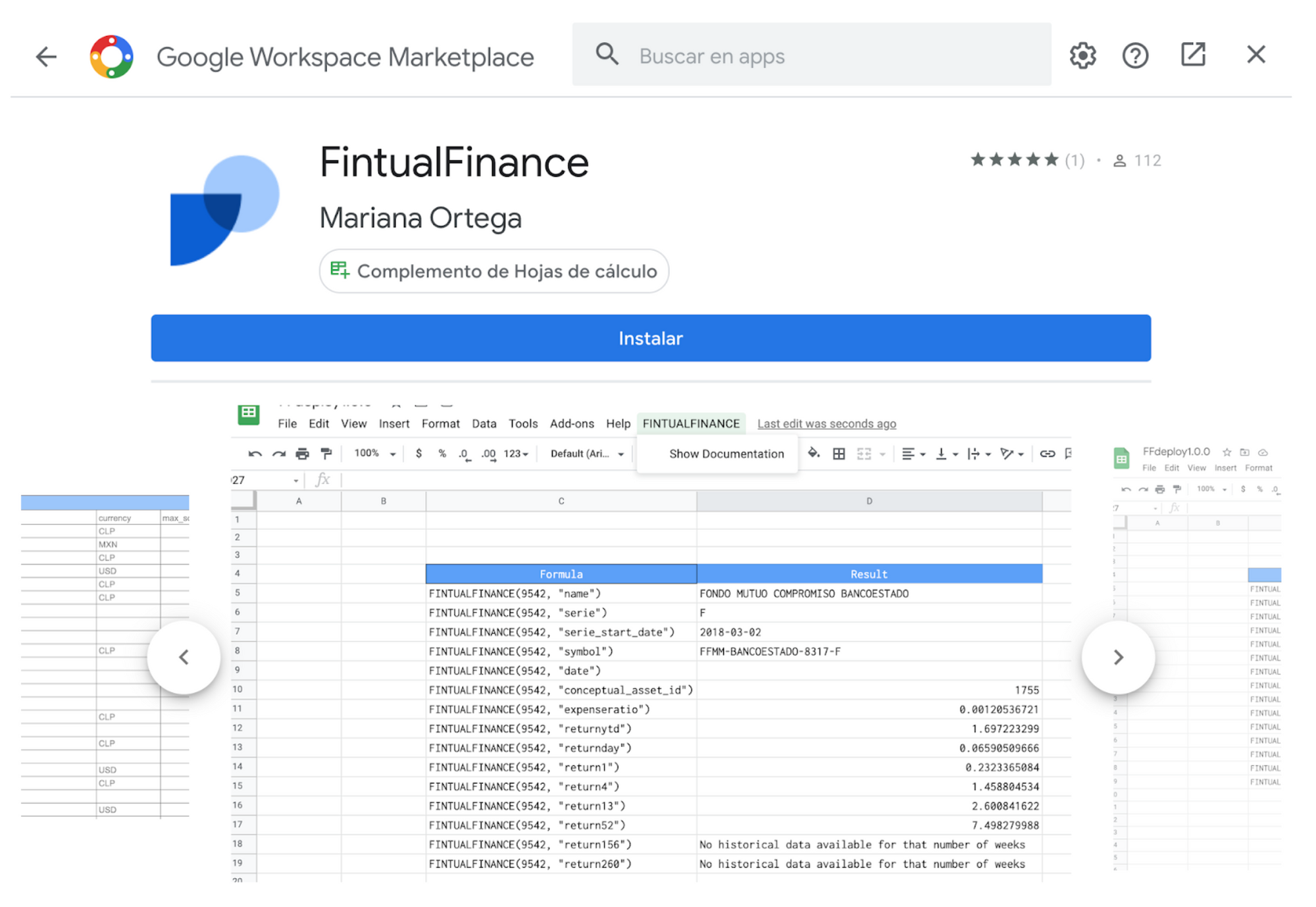Show next screenshot with right chevron

point(1118,657)
